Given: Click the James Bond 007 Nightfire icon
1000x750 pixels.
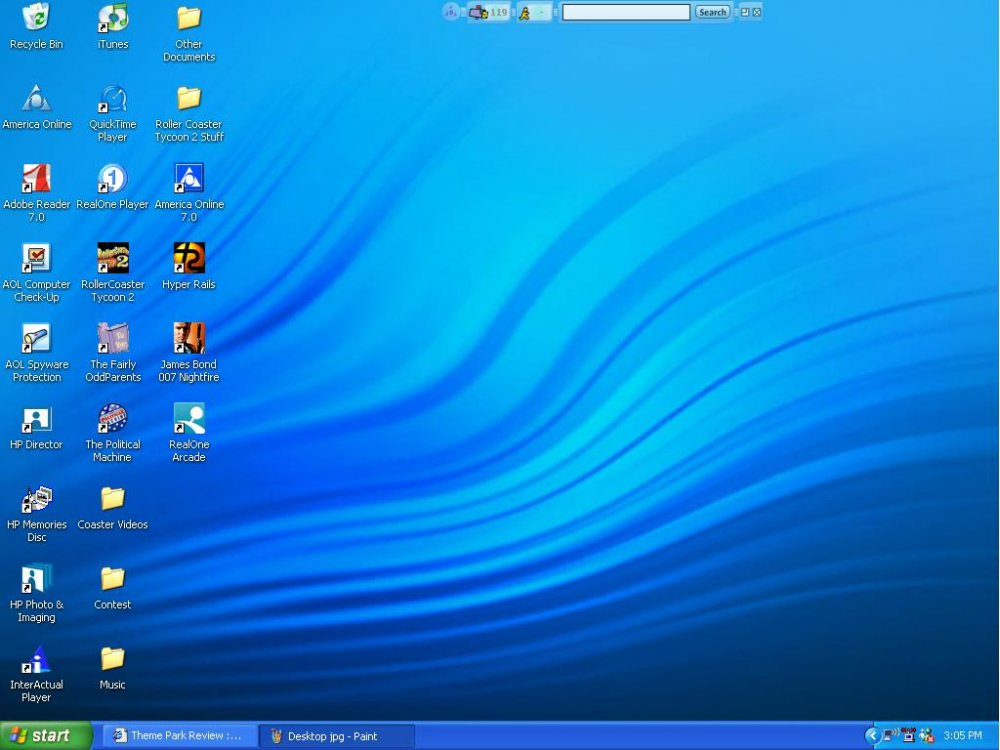Looking at the screenshot, I should click(189, 338).
